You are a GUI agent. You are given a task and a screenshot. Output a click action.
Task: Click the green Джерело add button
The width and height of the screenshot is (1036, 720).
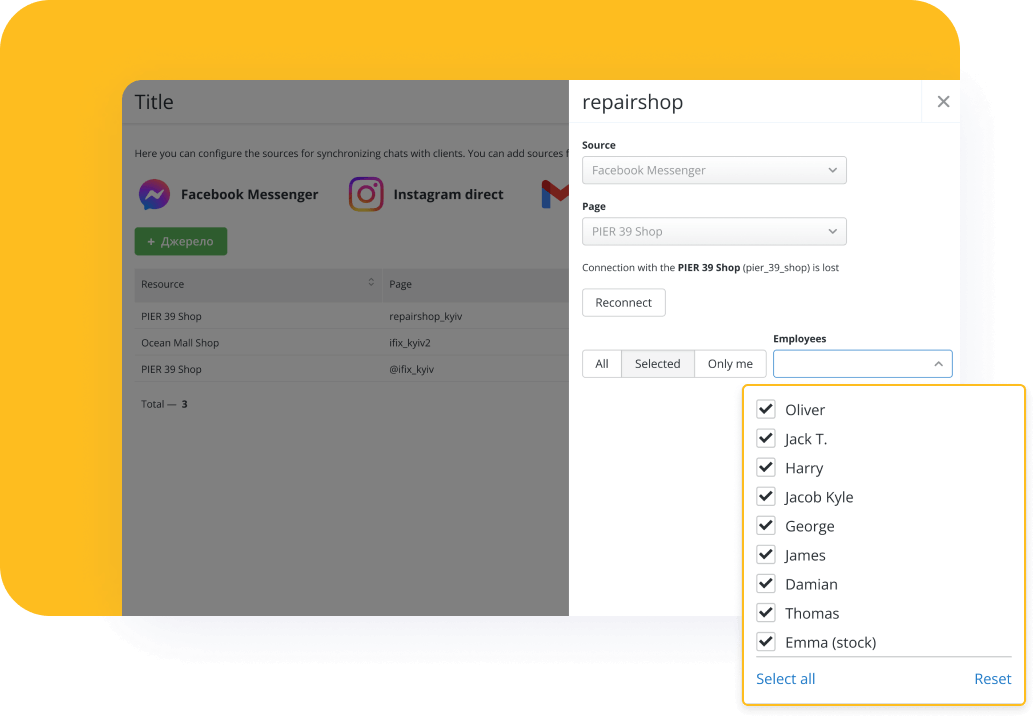181,241
